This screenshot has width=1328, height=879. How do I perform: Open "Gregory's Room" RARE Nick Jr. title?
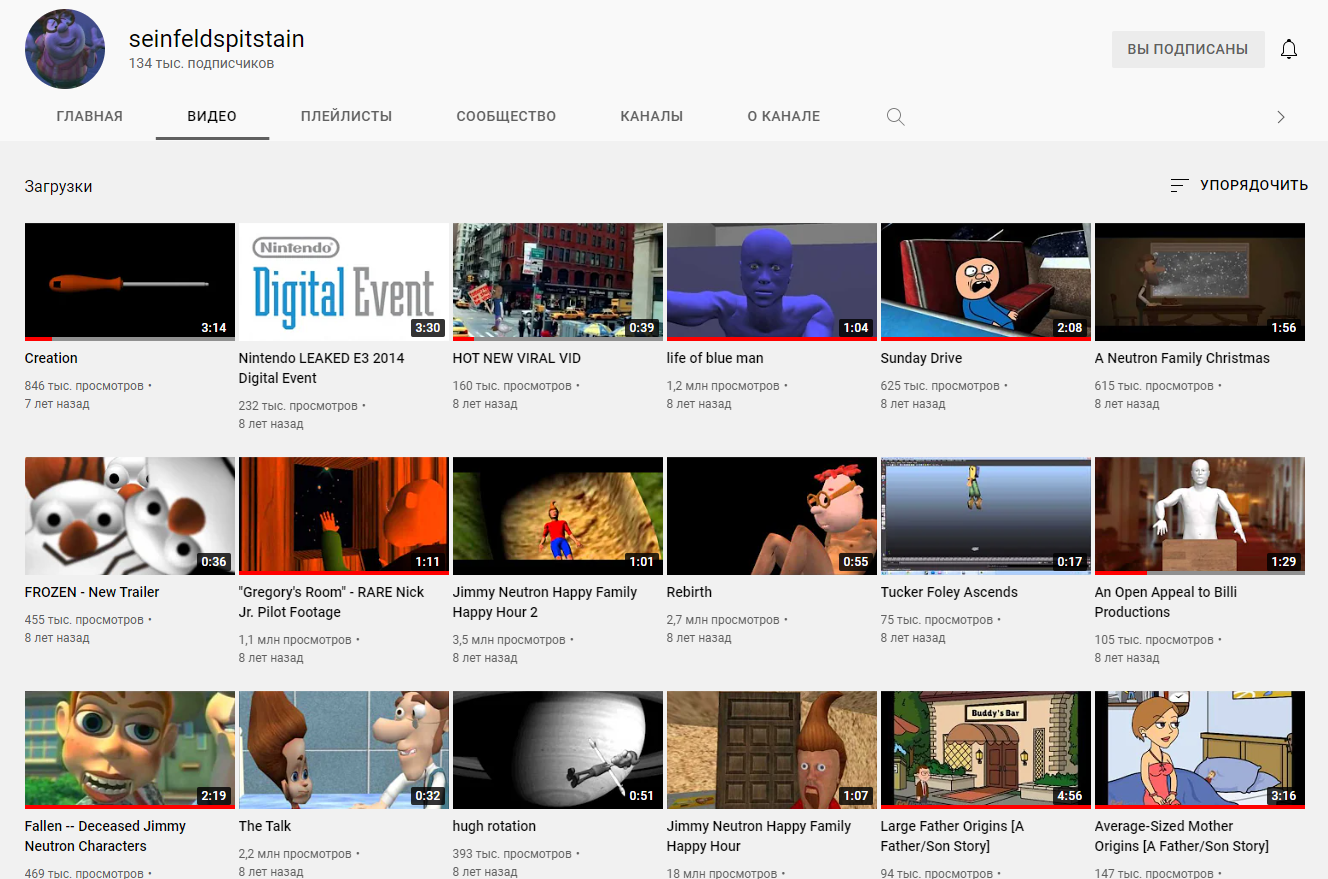[332, 602]
